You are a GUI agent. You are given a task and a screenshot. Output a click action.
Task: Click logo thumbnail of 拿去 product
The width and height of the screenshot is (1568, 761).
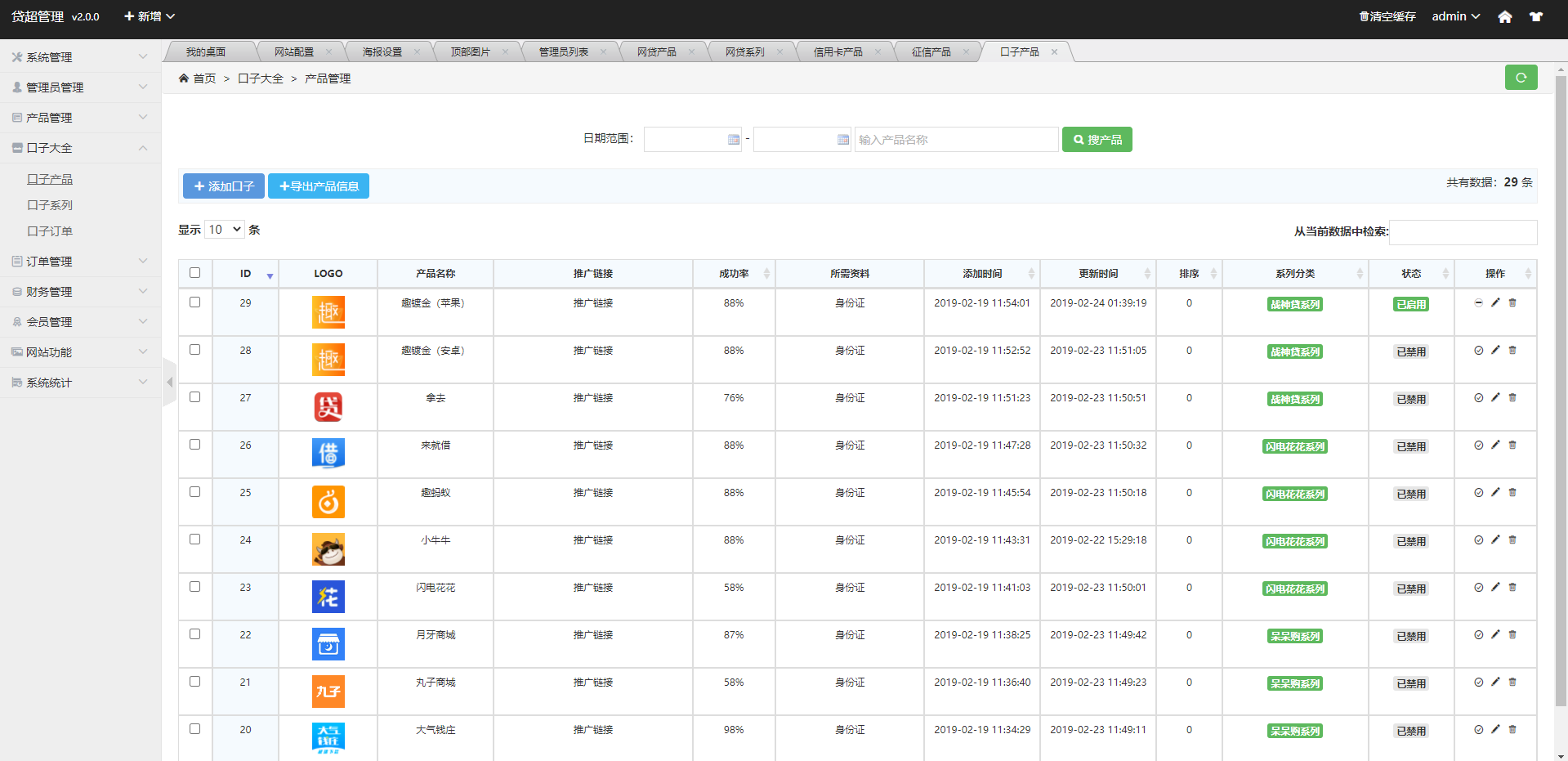[x=328, y=406]
